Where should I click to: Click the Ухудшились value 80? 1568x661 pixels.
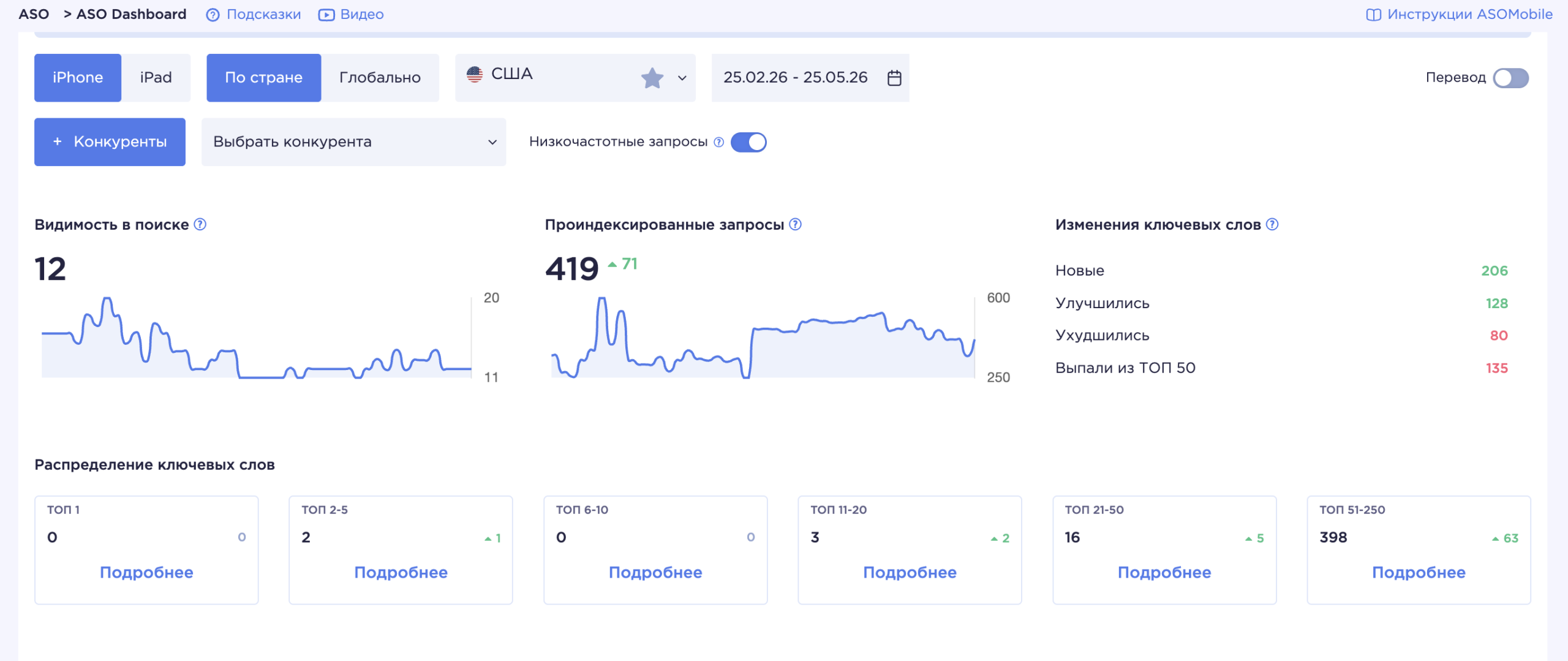(x=1499, y=336)
